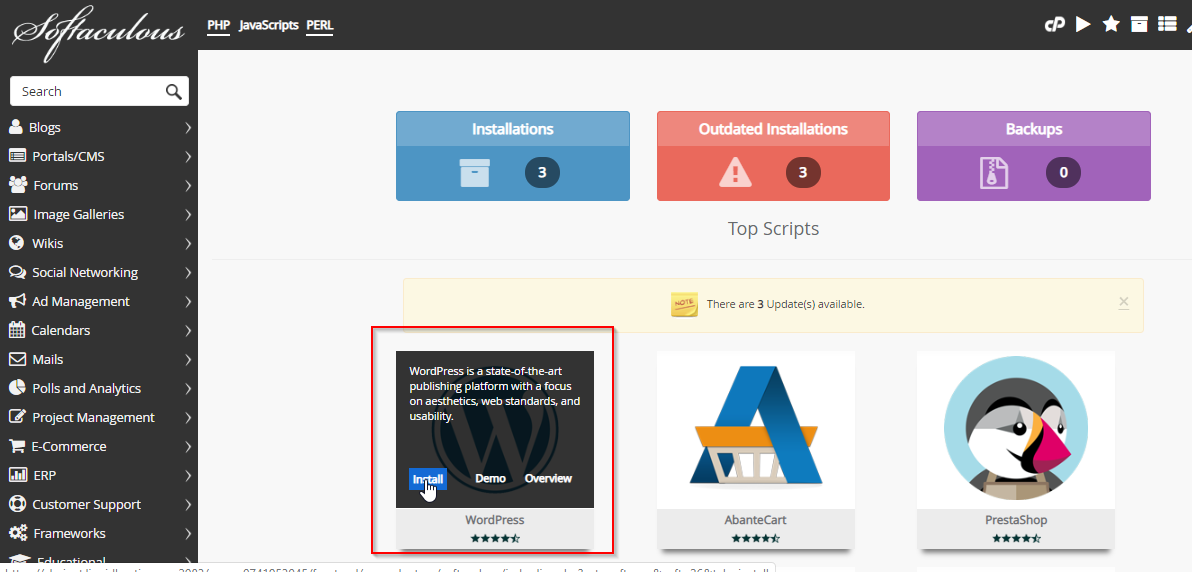Viewport: 1192px width, 572px height.
Task: Expand the Portals/CMS category chevron
Action: (x=188, y=157)
